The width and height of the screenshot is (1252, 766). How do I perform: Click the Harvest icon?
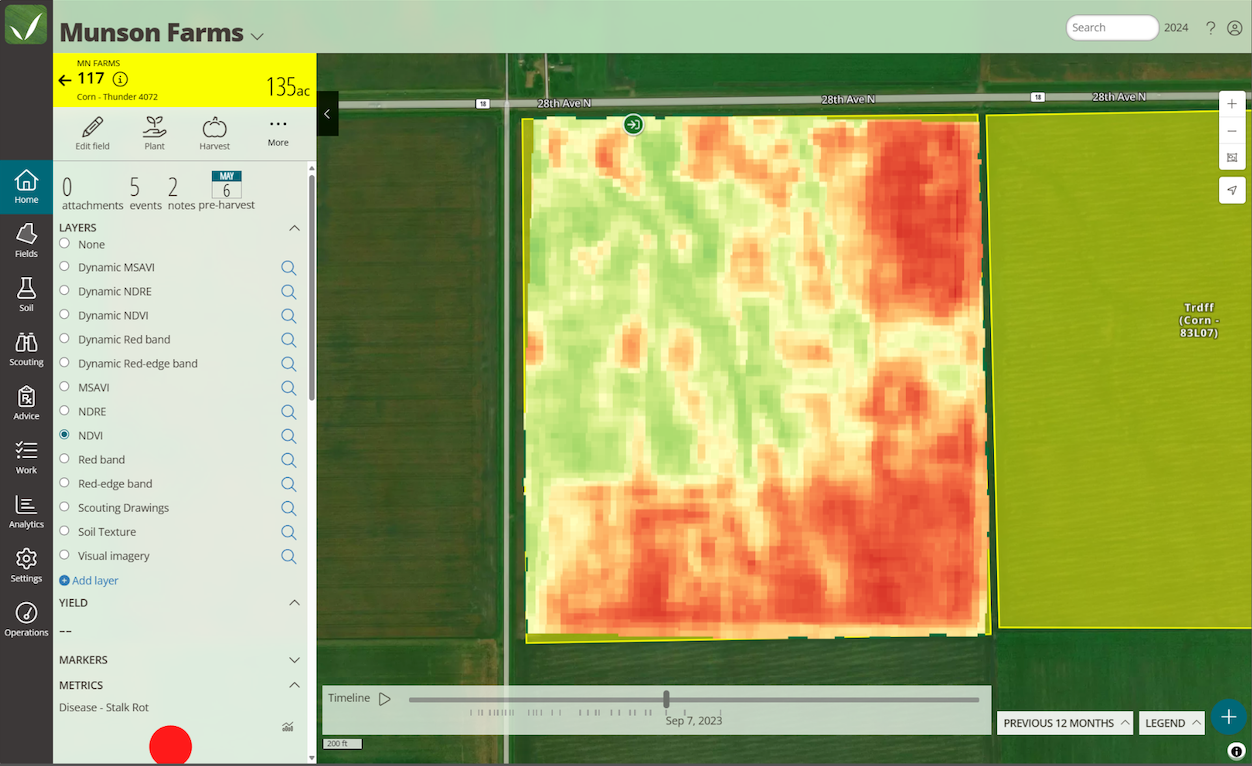(214, 127)
